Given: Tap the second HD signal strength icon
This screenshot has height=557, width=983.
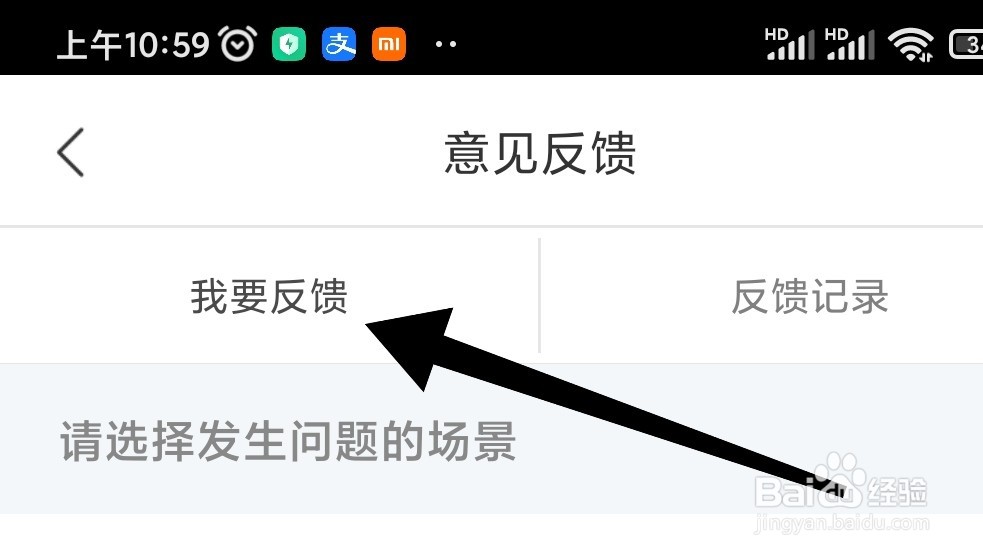Looking at the screenshot, I should pyautogui.click(x=849, y=44).
